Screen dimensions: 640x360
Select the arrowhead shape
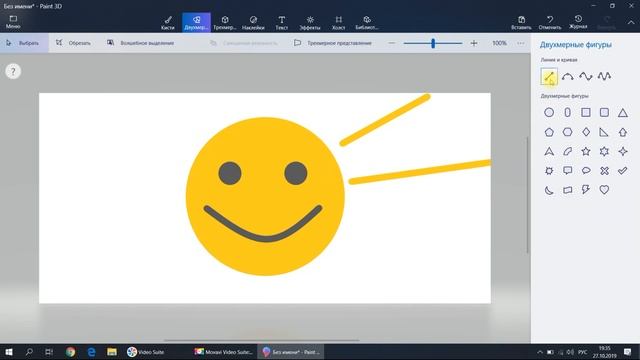click(549, 151)
